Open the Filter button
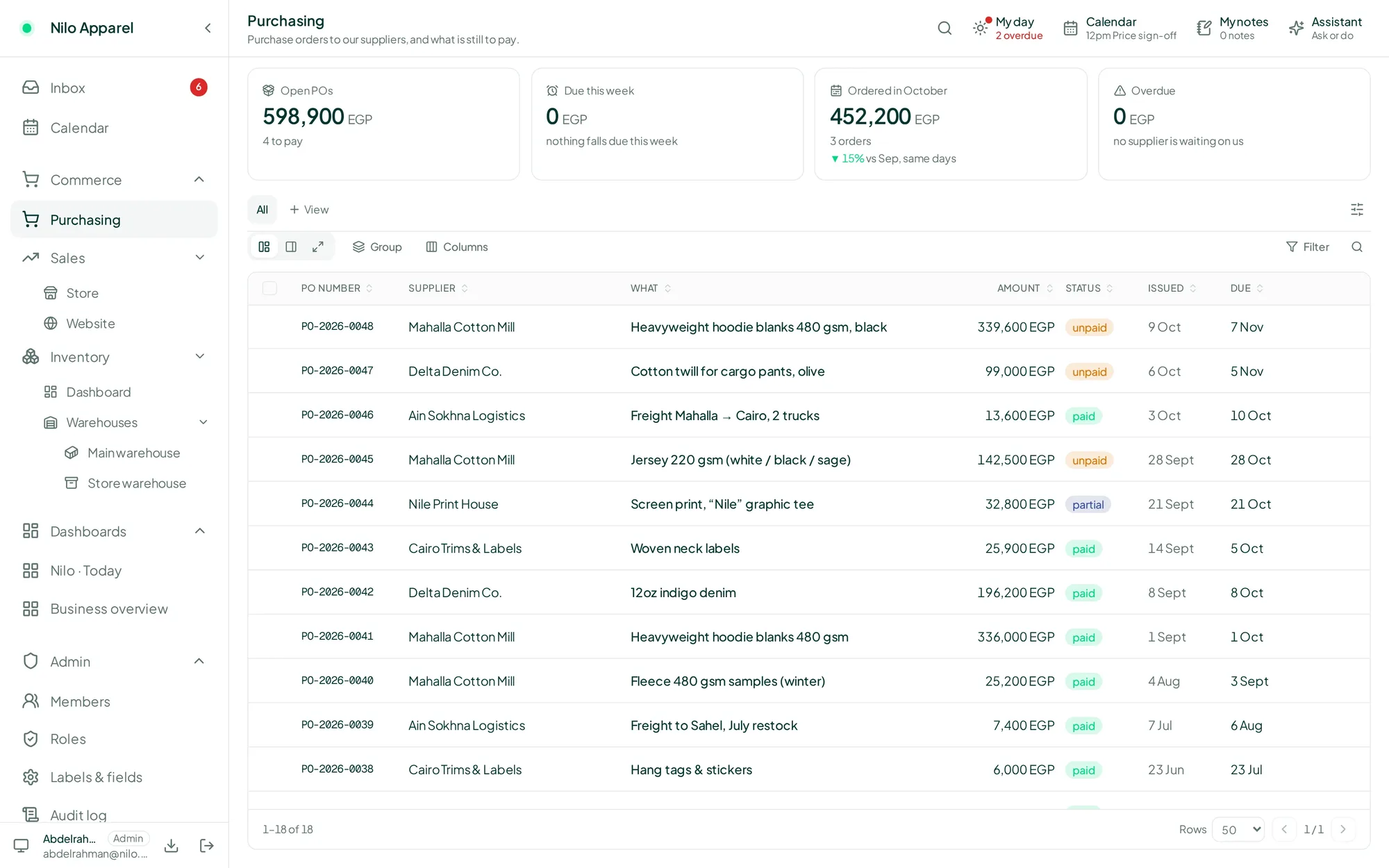The image size is (1389, 868). click(1307, 247)
